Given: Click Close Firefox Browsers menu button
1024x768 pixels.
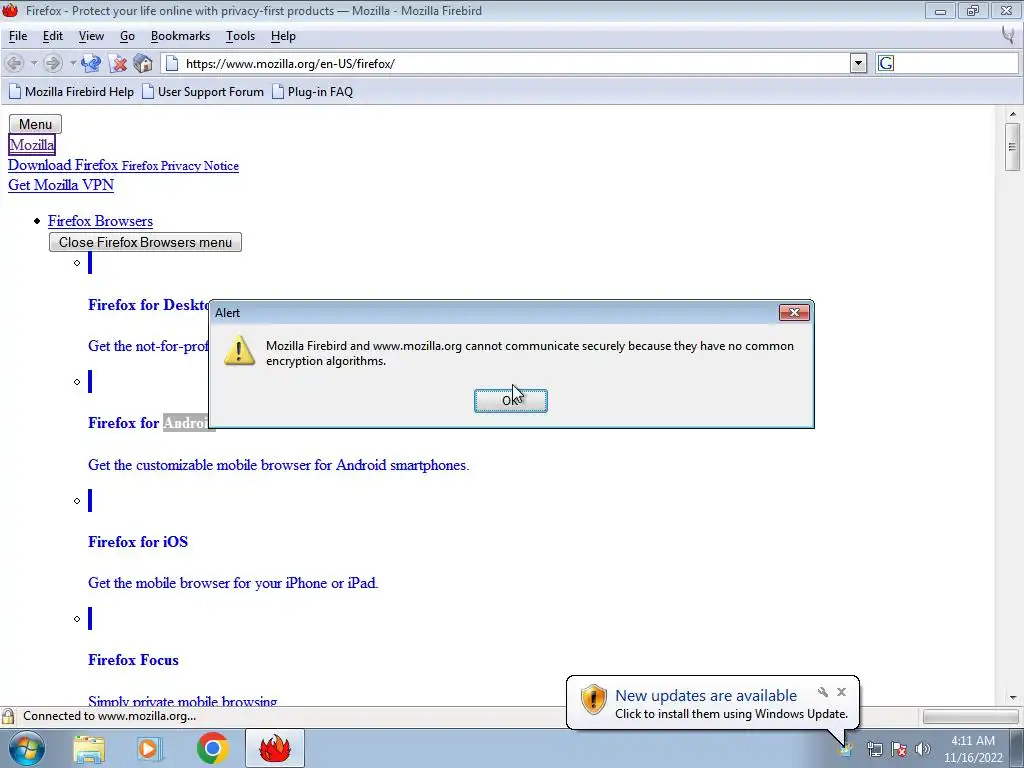Looking at the screenshot, I should point(145,242).
